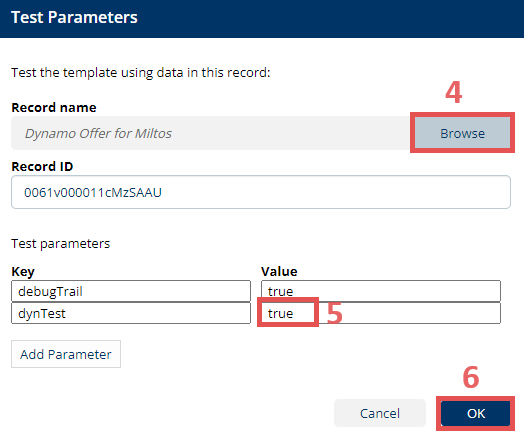The height and width of the screenshot is (440, 524).
Task: Click the red step number 5 annotation
Action: (x=335, y=313)
